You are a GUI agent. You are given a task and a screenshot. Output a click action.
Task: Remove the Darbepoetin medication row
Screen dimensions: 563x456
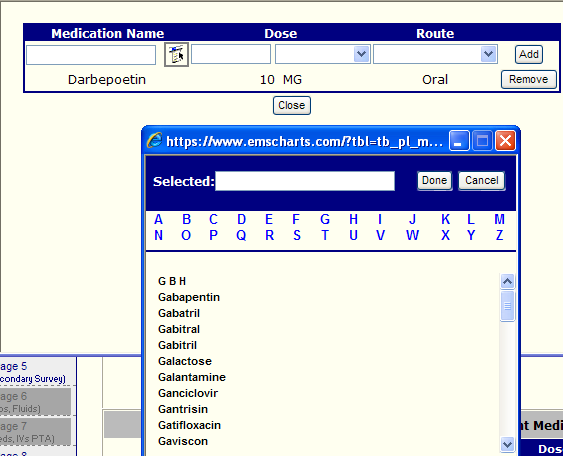tap(529, 79)
